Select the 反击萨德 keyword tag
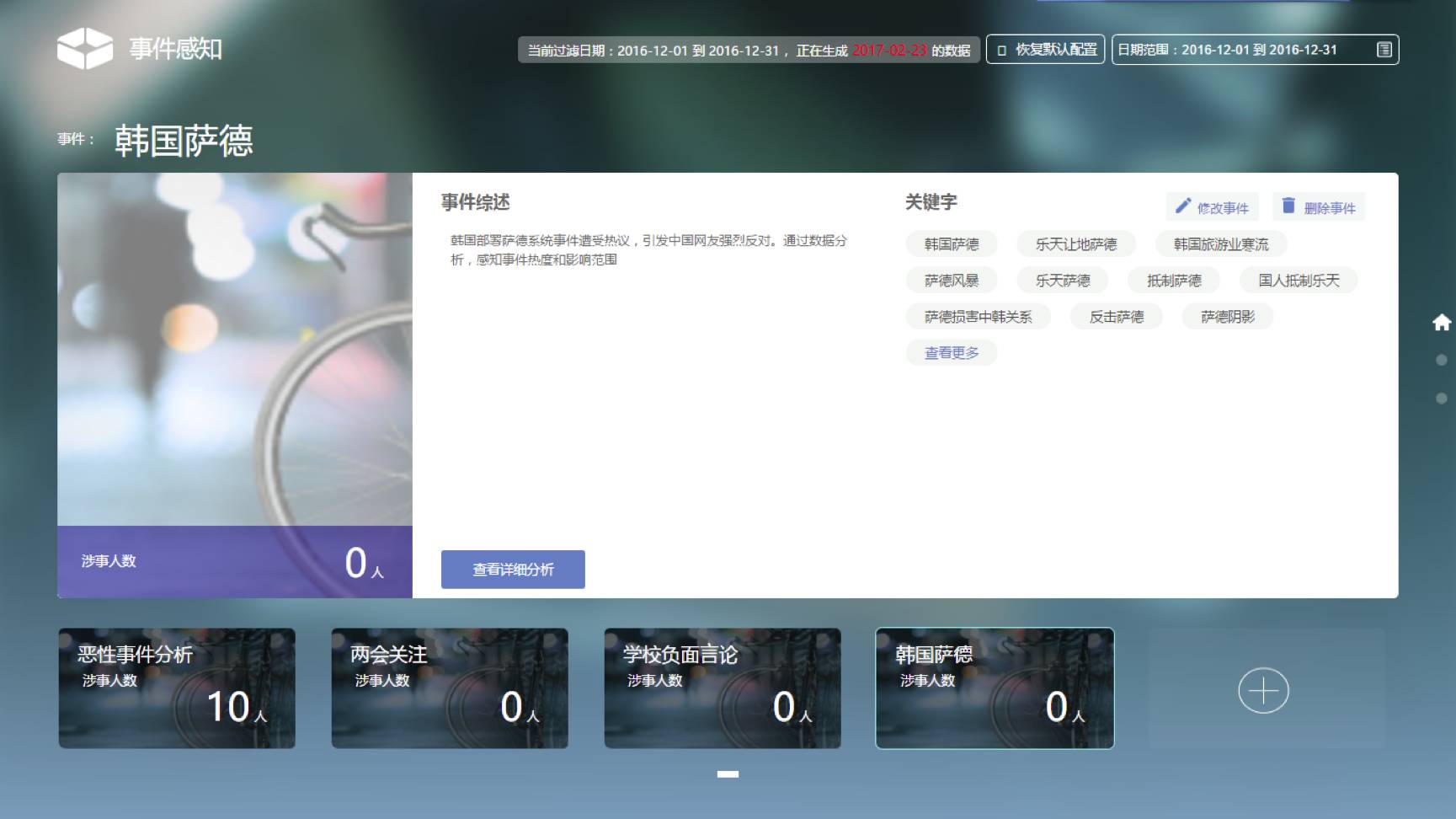This screenshot has width=1456, height=819. pos(1117,317)
